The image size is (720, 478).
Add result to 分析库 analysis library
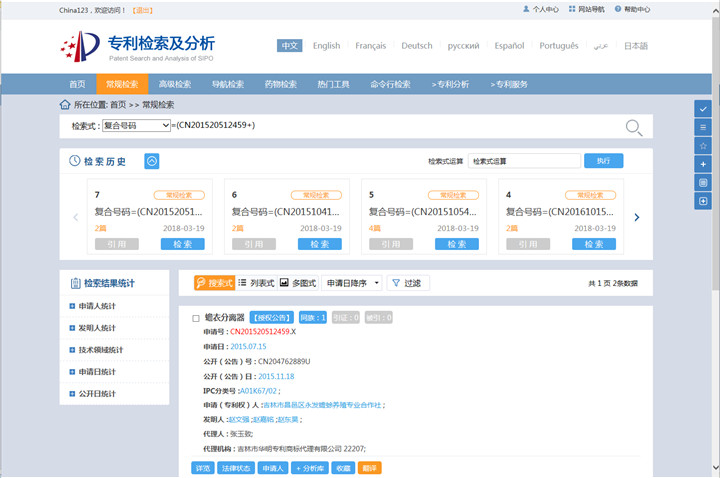coord(310,468)
